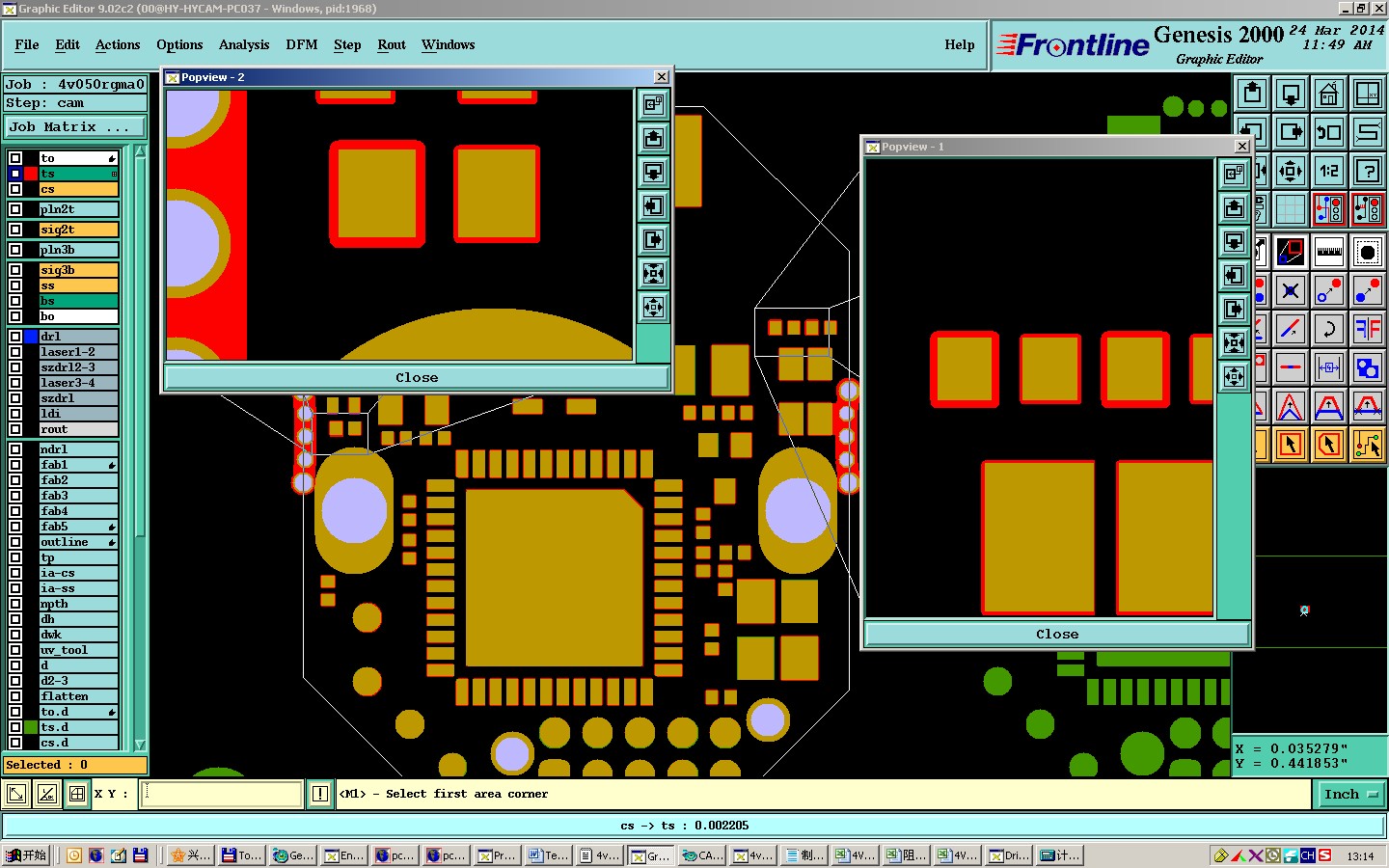This screenshot has height=868, width=1389.
Task: Open the DFM menu
Action: 302,44
